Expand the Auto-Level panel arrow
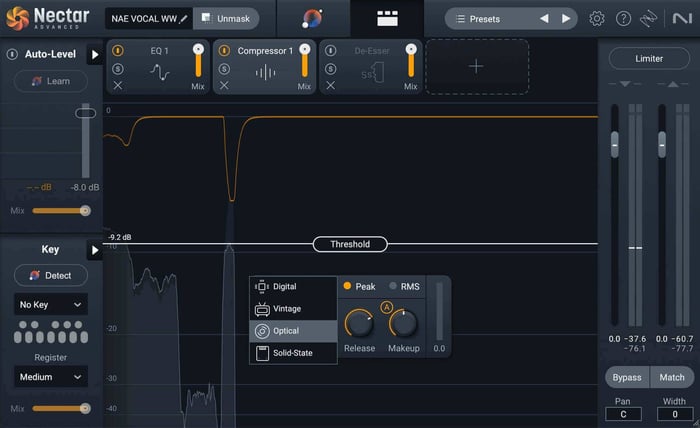700x428 pixels. click(95, 54)
